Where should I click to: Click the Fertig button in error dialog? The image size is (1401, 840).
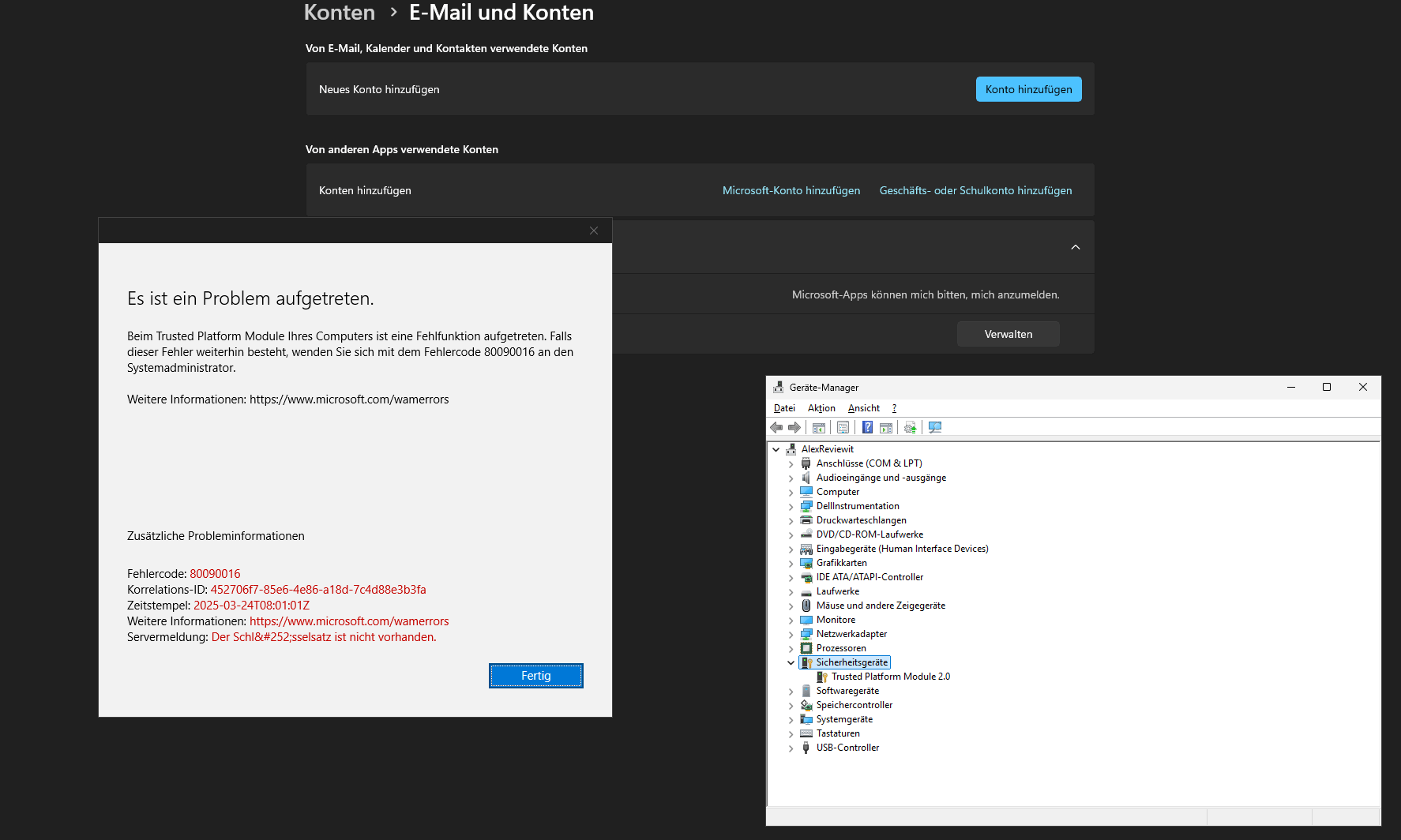click(535, 676)
